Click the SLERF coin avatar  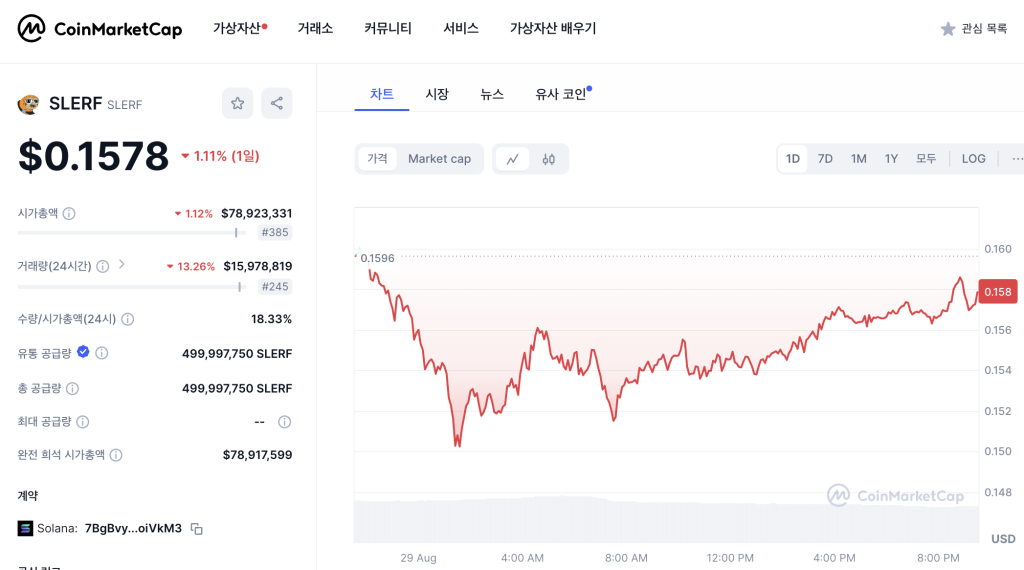click(28, 104)
